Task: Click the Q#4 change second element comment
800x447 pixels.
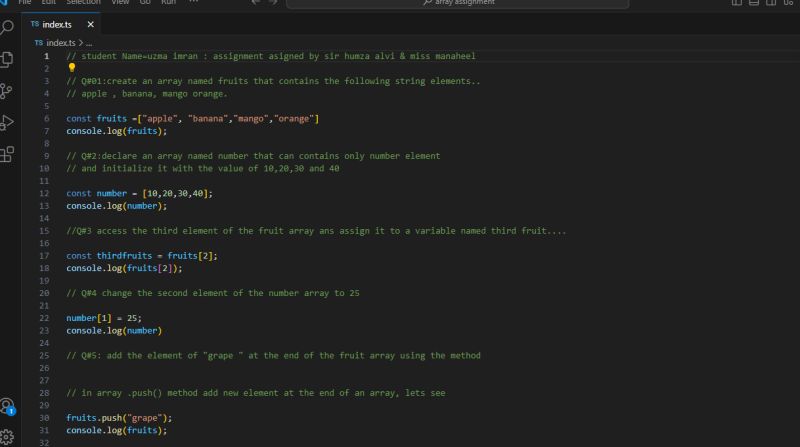Action: point(213,293)
